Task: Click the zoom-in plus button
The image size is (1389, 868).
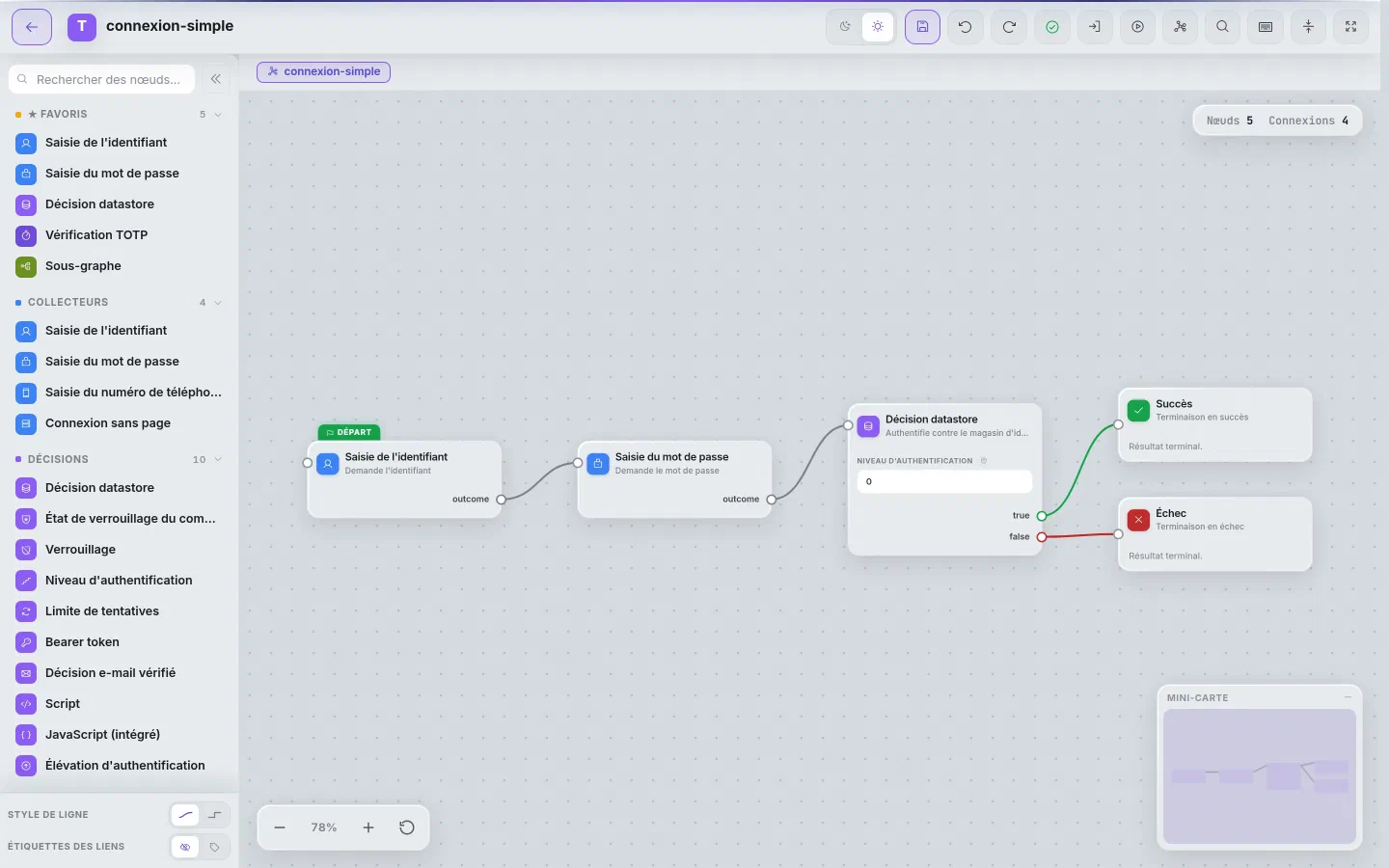Action: coord(368,827)
